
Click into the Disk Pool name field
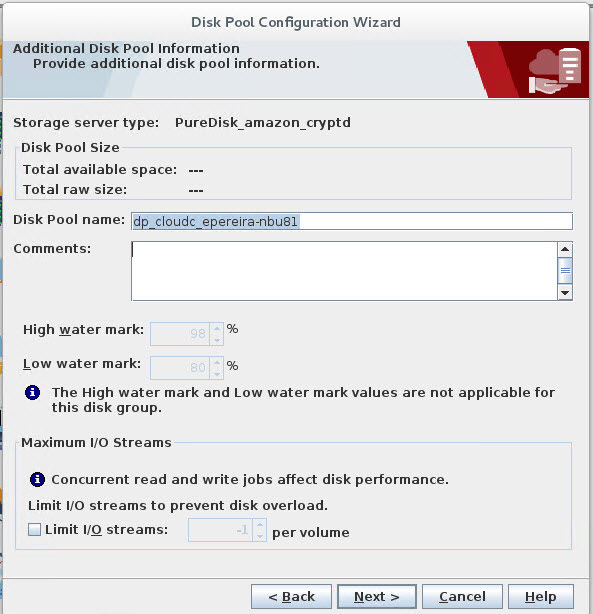tap(352, 221)
